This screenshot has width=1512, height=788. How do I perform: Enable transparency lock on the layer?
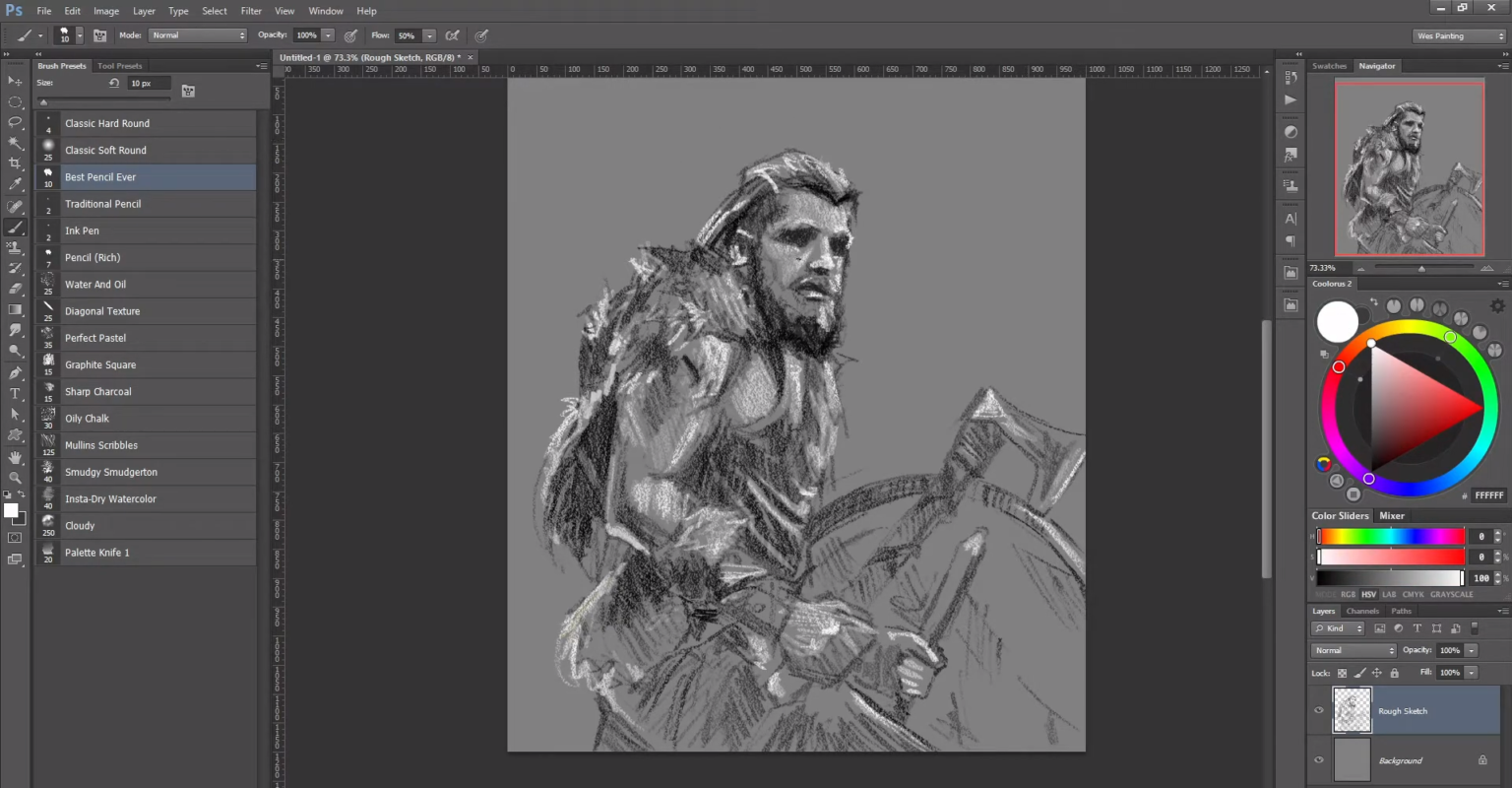(1342, 672)
